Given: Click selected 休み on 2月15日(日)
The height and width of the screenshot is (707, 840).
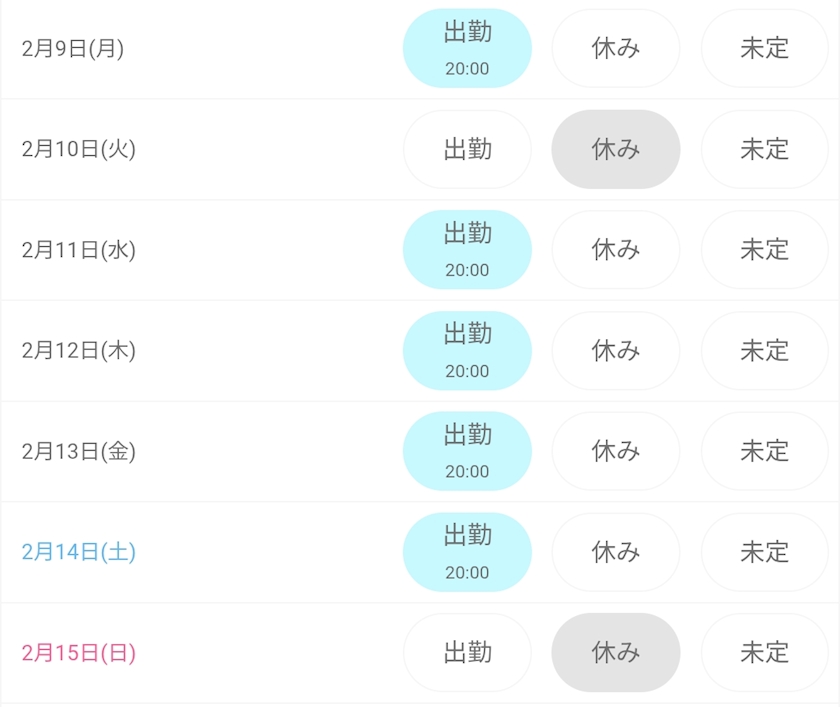Looking at the screenshot, I should coord(616,653).
